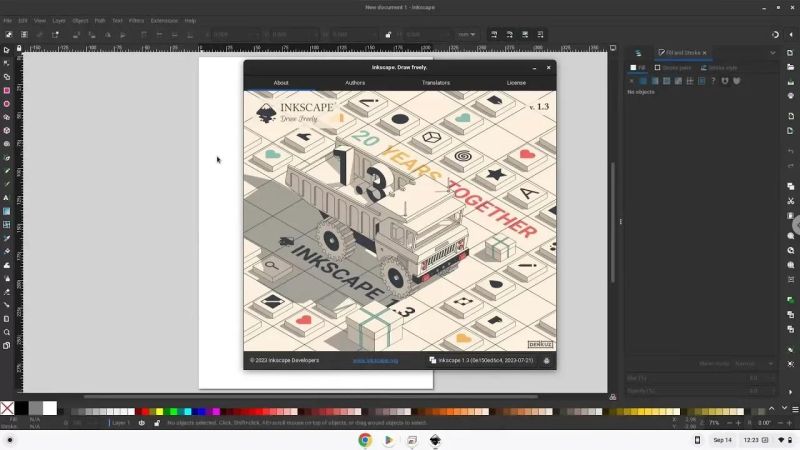Open the color palette menu button

point(795,409)
